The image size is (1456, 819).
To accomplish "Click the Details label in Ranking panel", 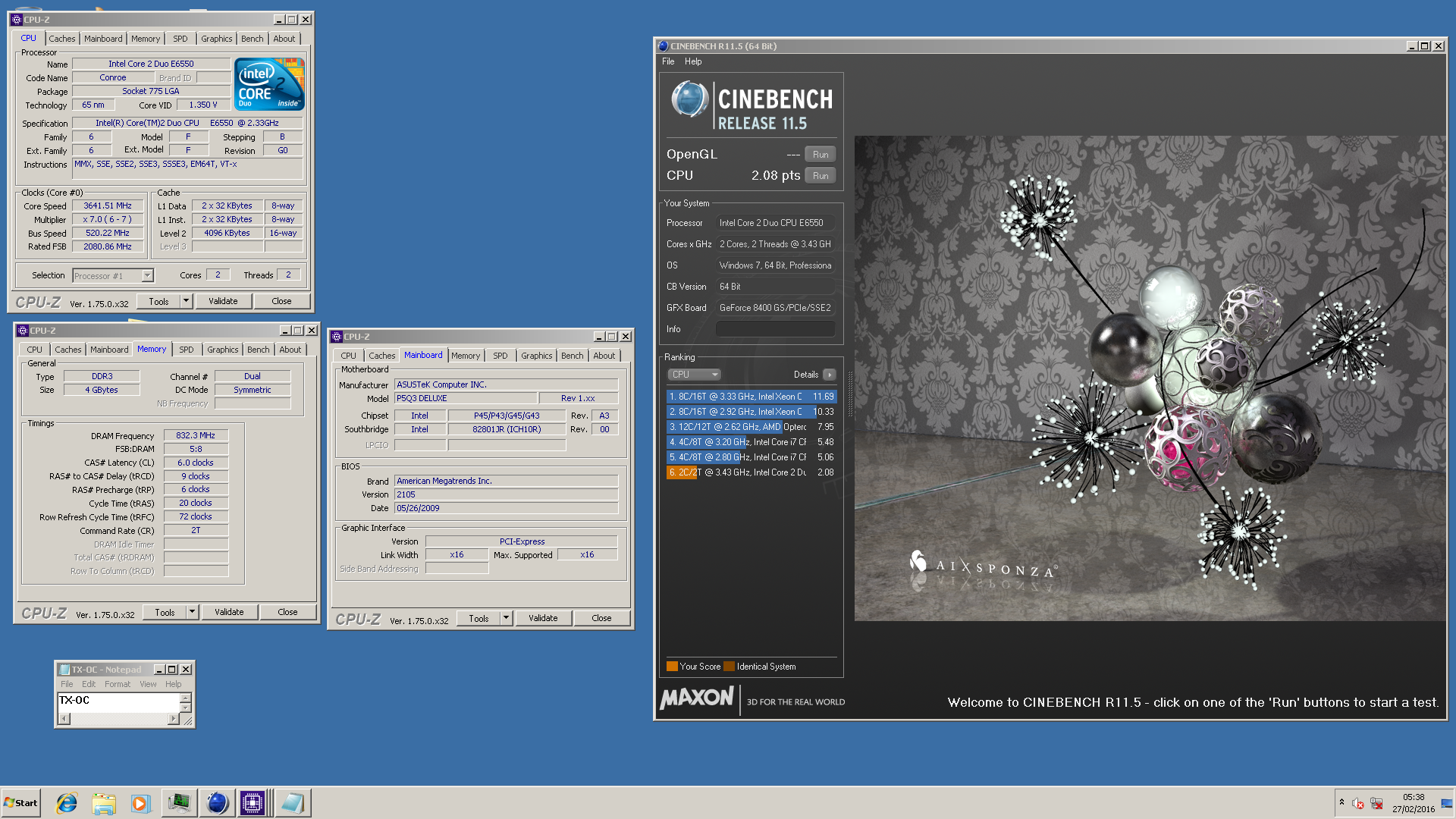I will [x=805, y=375].
